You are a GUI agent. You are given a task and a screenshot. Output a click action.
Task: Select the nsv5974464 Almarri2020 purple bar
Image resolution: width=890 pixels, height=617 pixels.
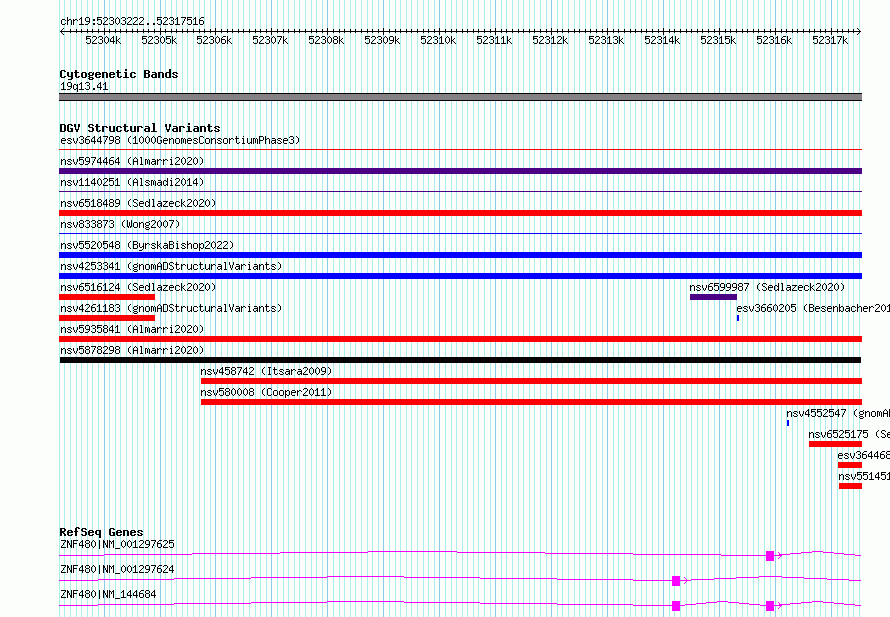click(x=460, y=171)
